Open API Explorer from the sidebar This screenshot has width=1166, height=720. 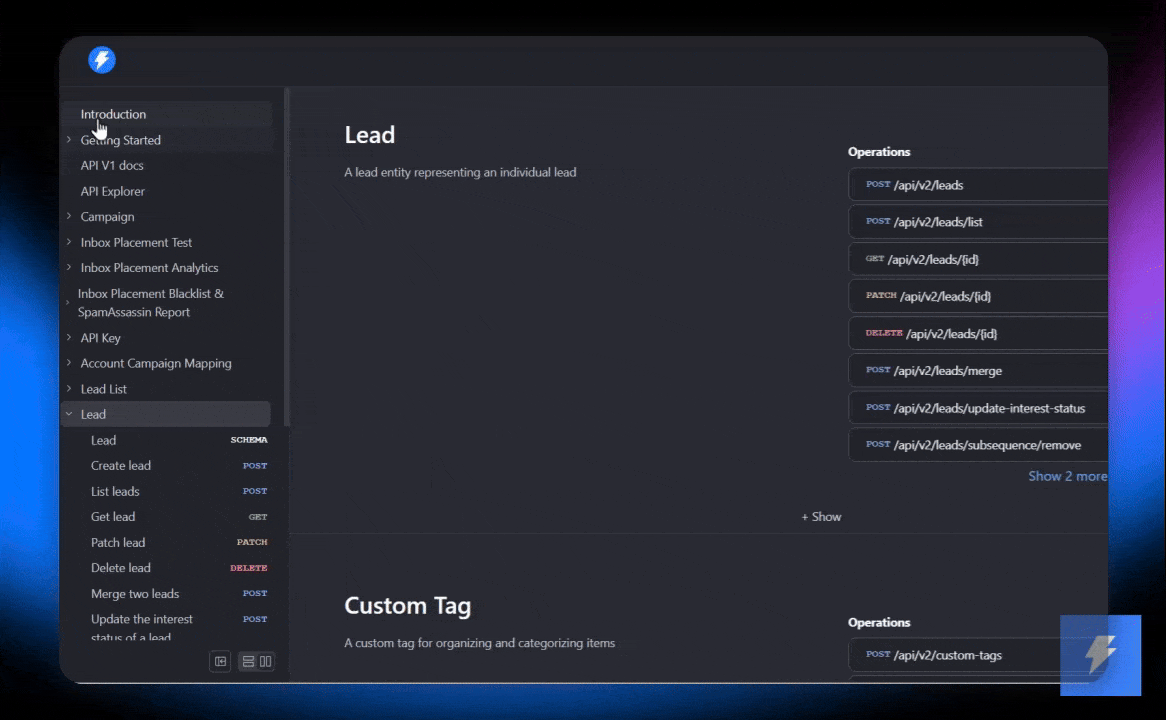pos(112,191)
